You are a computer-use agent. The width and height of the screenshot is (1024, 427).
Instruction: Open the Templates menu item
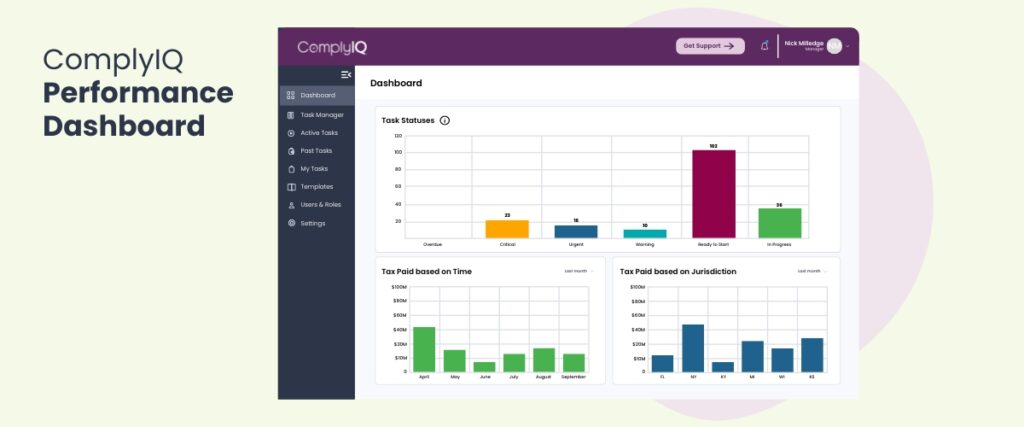click(x=317, y=187)
